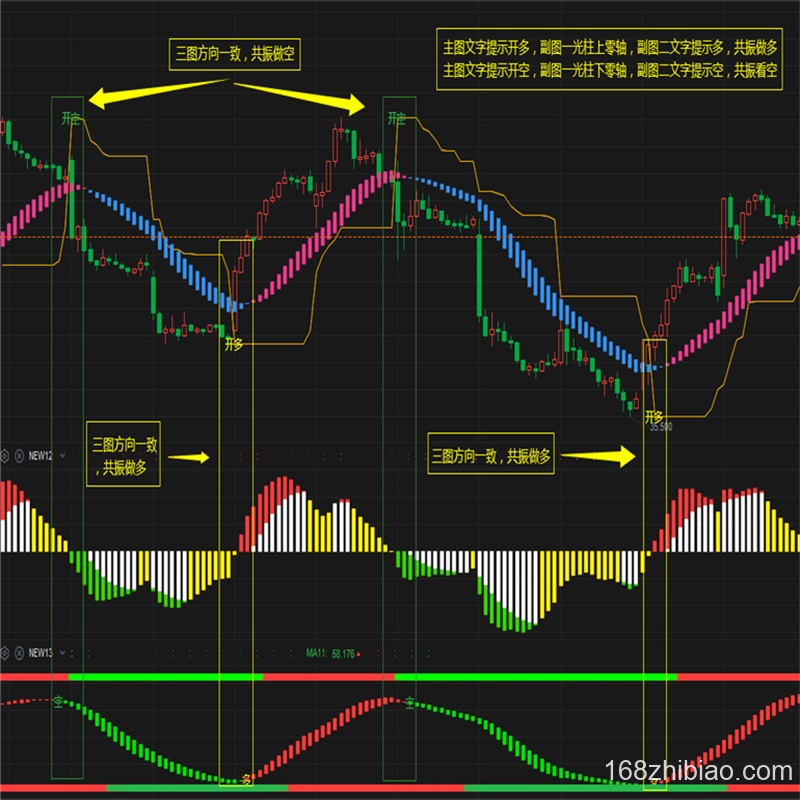Click the top 三图方向一致,共振做空 annotation box

click(x=233, y=56)
